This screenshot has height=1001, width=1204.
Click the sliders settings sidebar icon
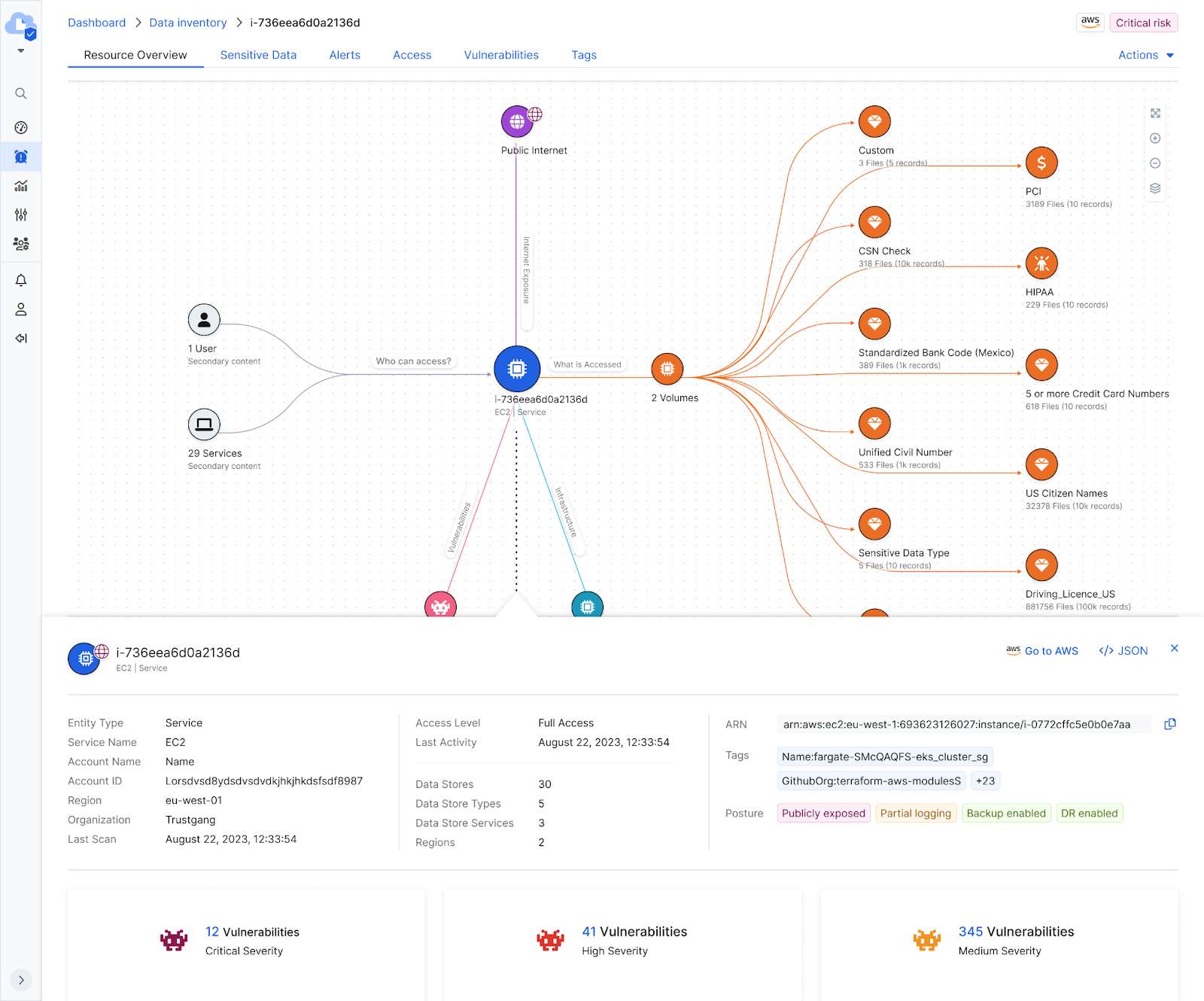click(x=21, y=215)
